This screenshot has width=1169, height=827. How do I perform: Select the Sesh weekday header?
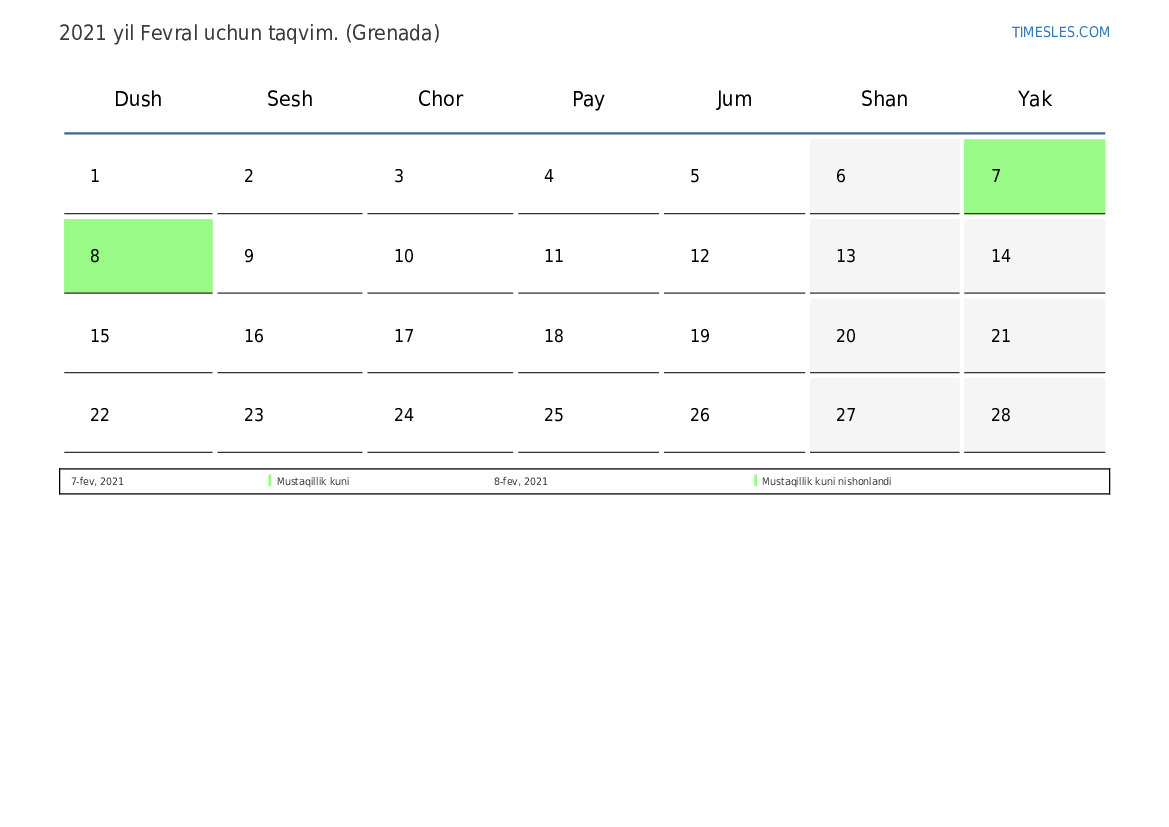click(x=289, y=98)
